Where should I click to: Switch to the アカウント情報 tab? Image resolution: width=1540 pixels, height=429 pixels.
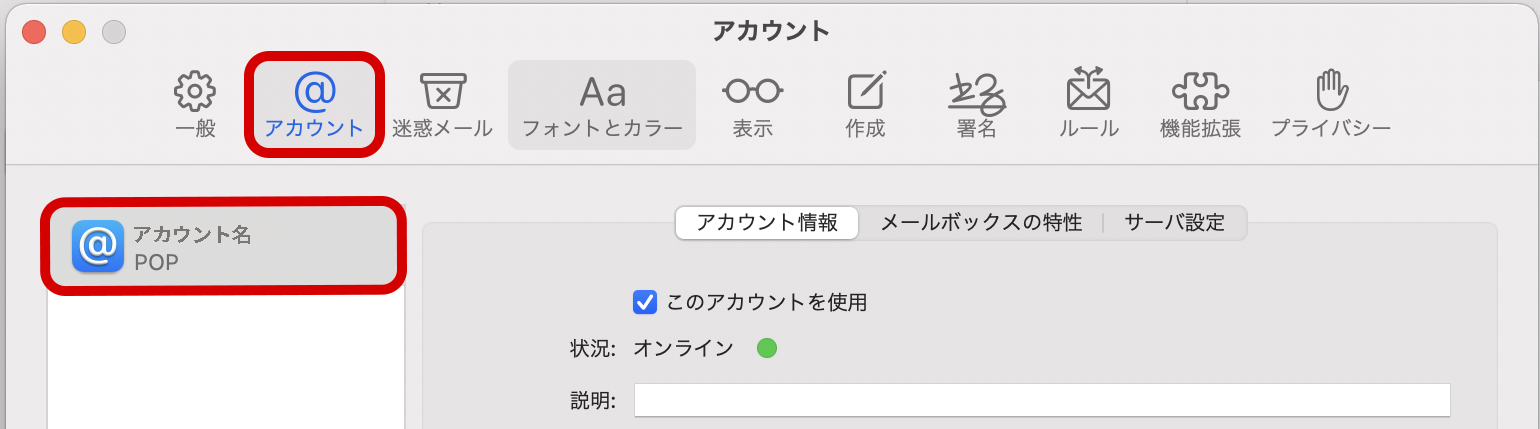[x=767, y=223]
